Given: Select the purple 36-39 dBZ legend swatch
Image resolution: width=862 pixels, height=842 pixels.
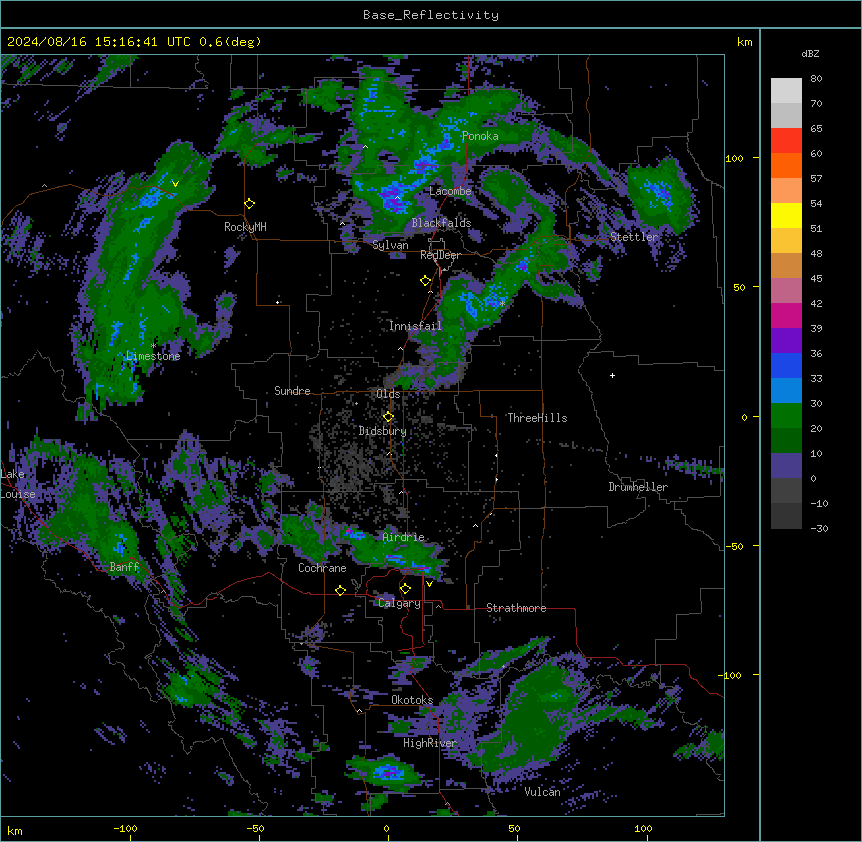Looking at the screenshot, I should [x=786, y=341].
